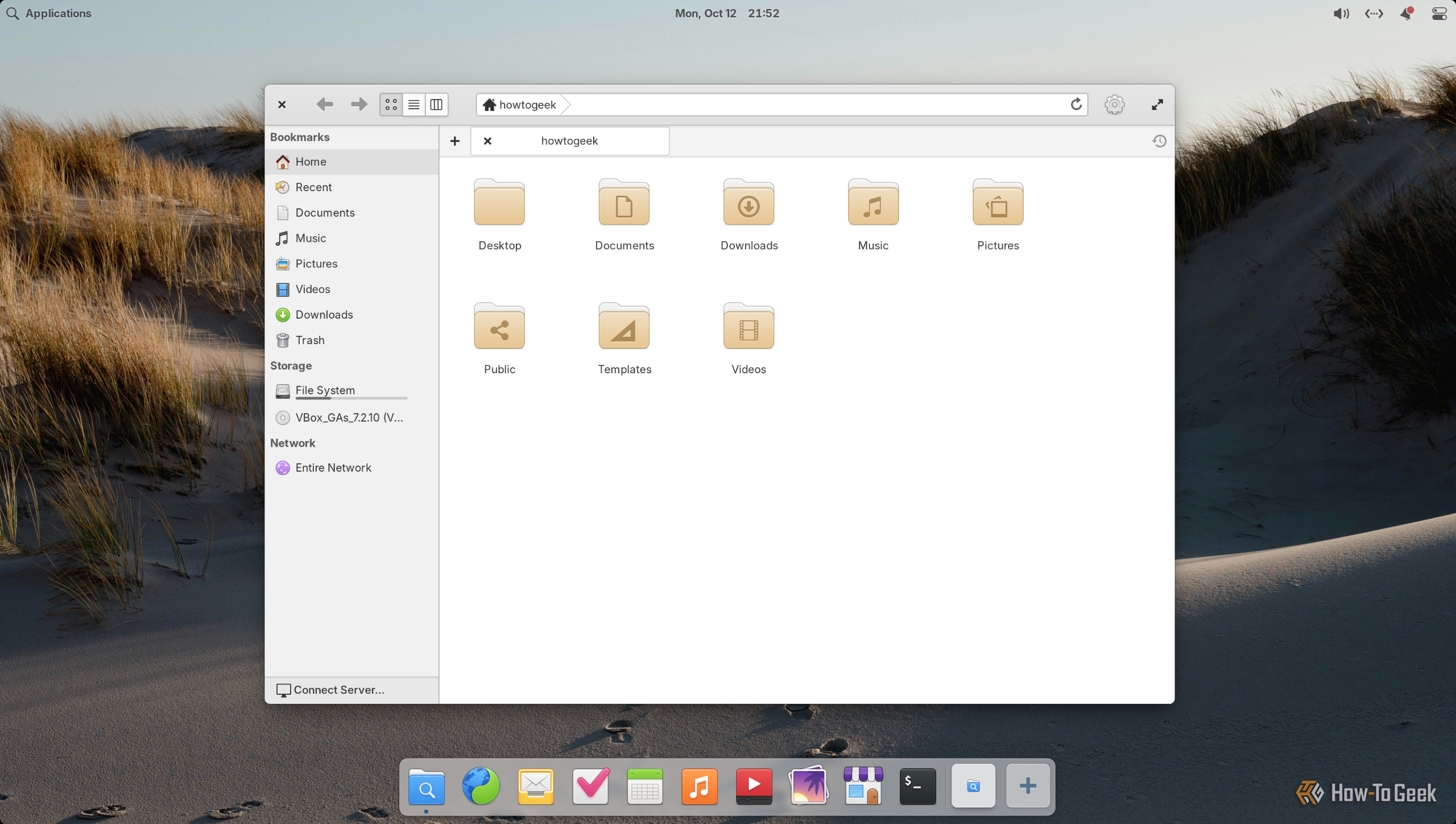This screenshot has height=824, width=1456.
Task: Switch to grid icon view
Action: [x=391, y=105]
